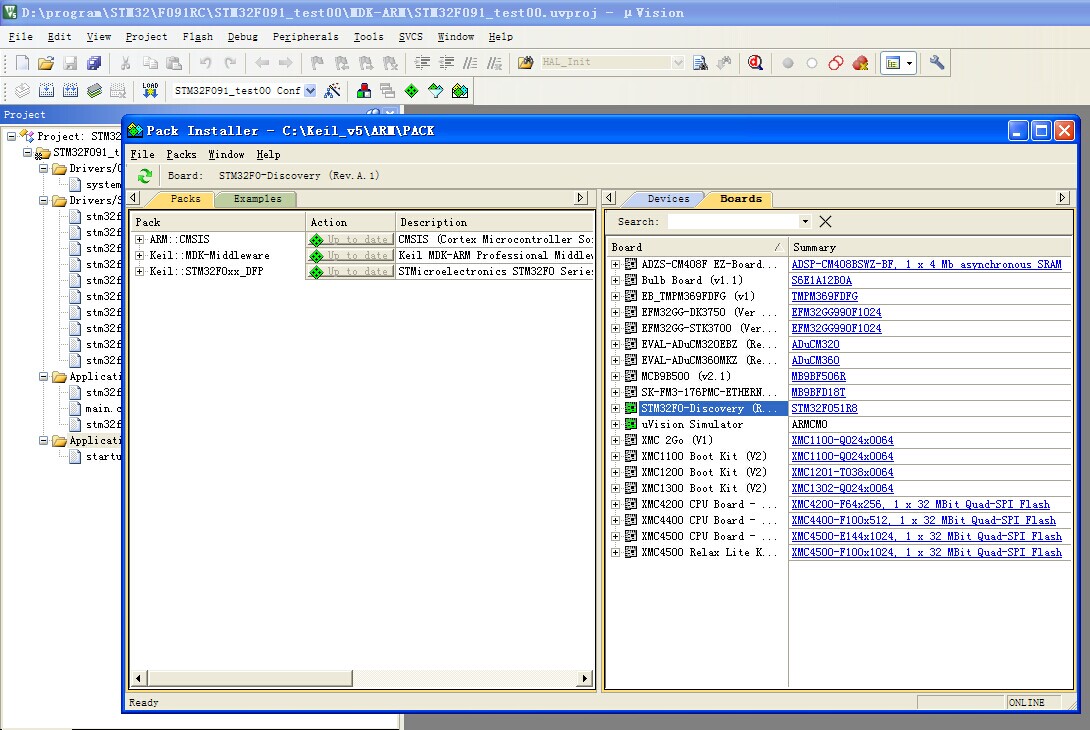Click the LOAD download icon
1090x730 pixels.
(x=150, y=90)
